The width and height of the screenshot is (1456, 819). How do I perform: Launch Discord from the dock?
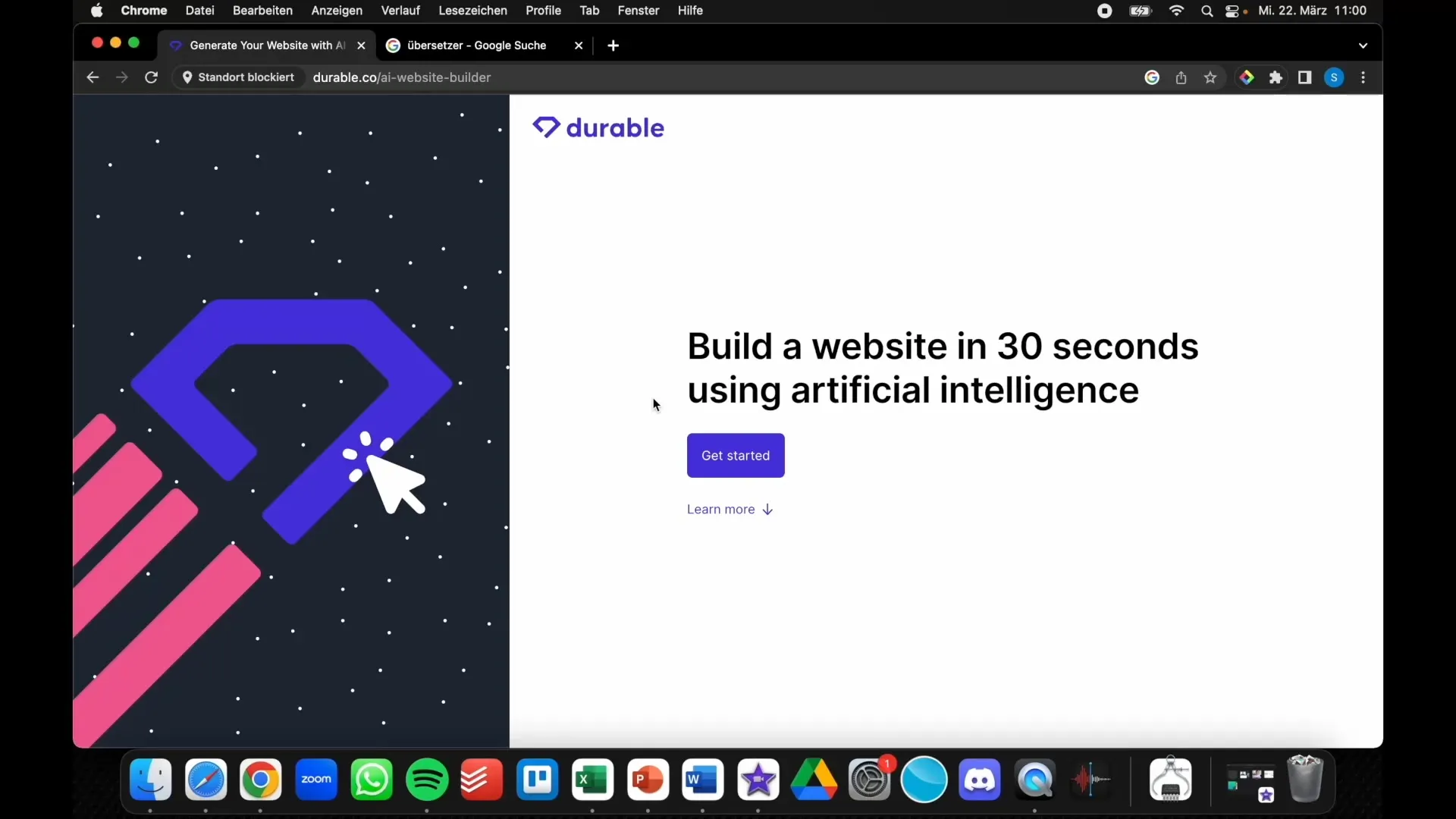pos(980,779)
